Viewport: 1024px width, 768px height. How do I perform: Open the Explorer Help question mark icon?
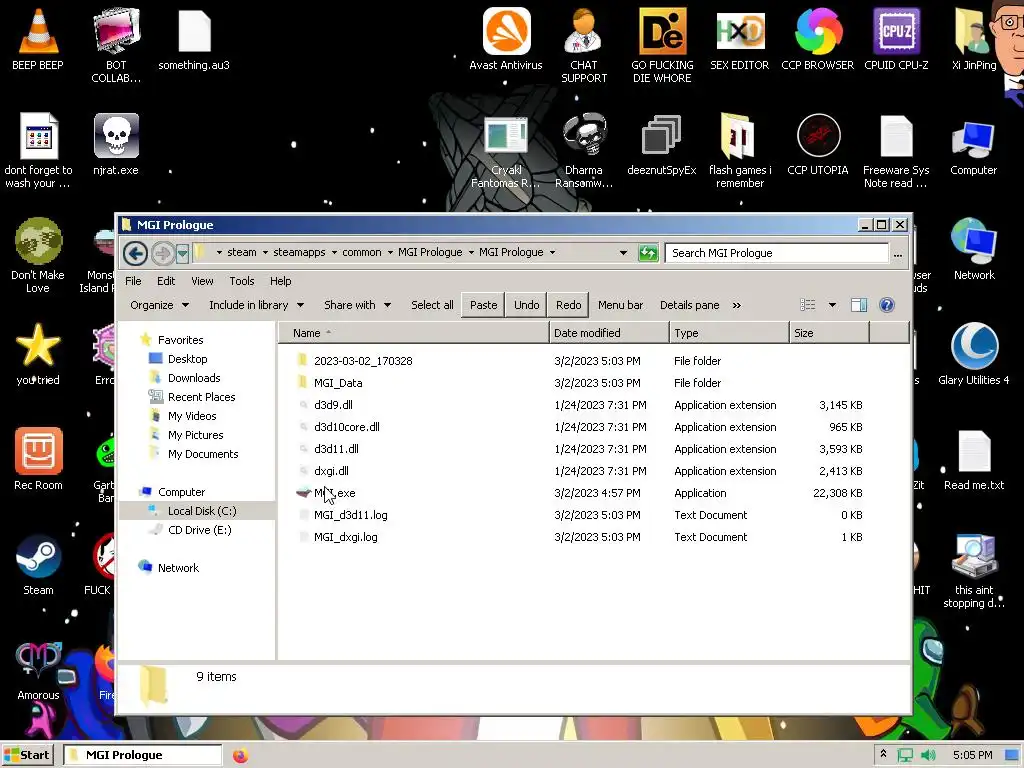click(886, 305)
